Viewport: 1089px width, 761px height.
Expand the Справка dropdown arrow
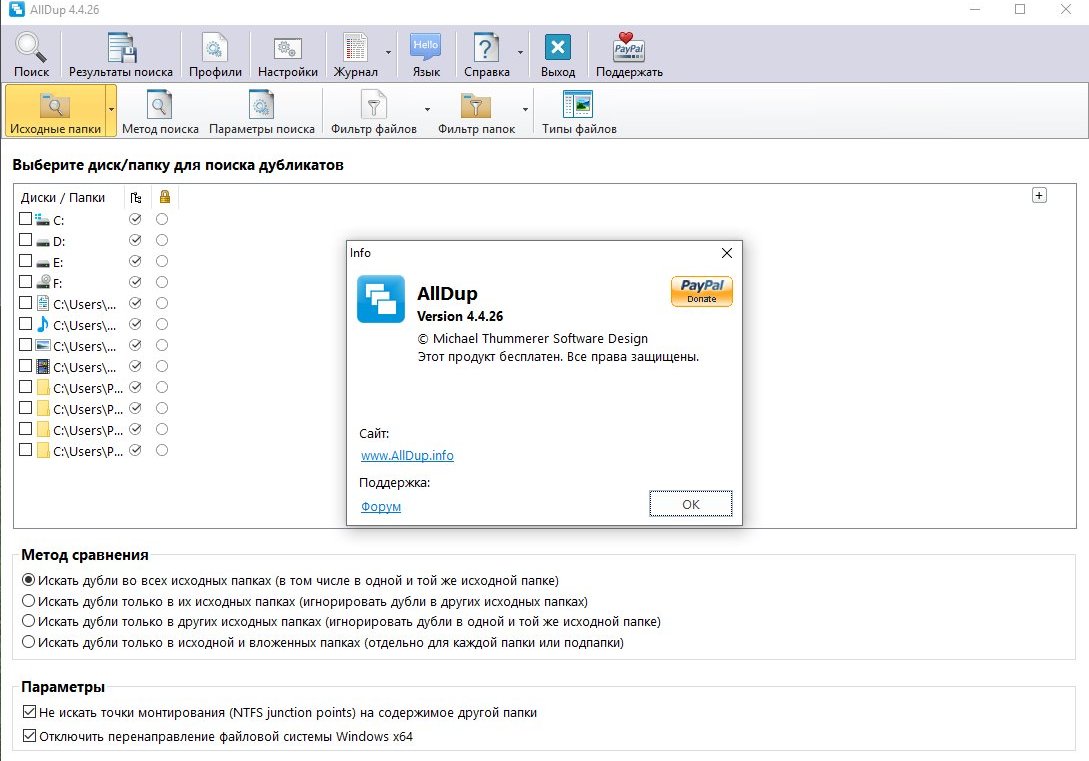(520, 53)
